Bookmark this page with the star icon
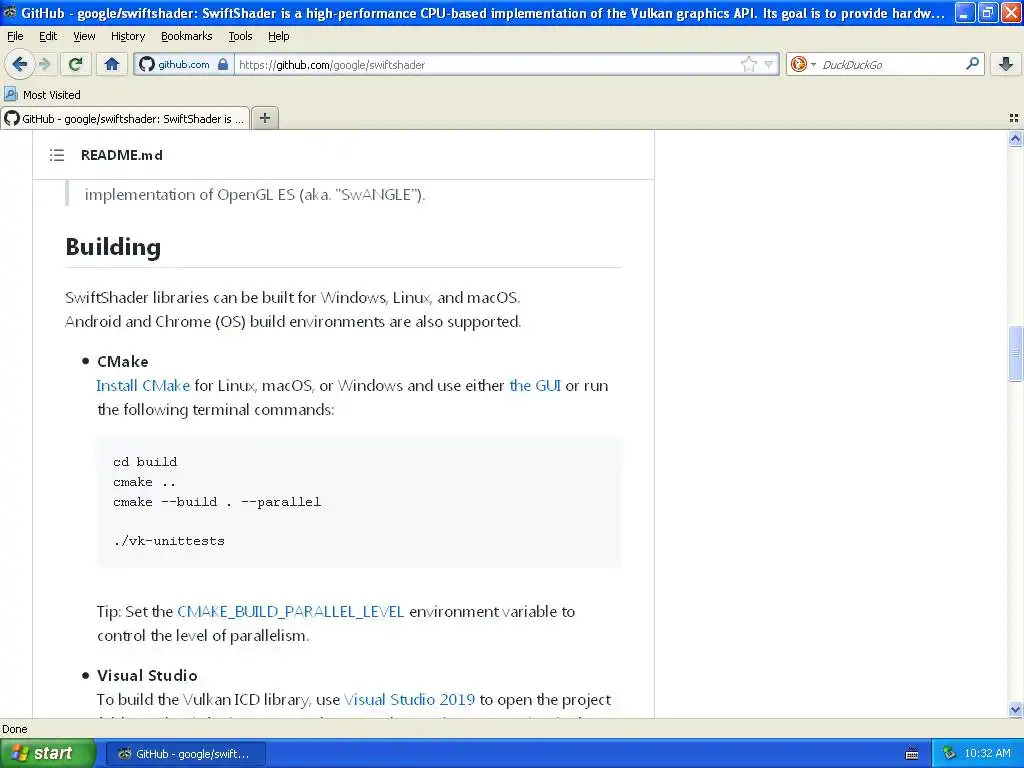The height and width of the screenshot is (768, 1024). [x=748, y=64]
